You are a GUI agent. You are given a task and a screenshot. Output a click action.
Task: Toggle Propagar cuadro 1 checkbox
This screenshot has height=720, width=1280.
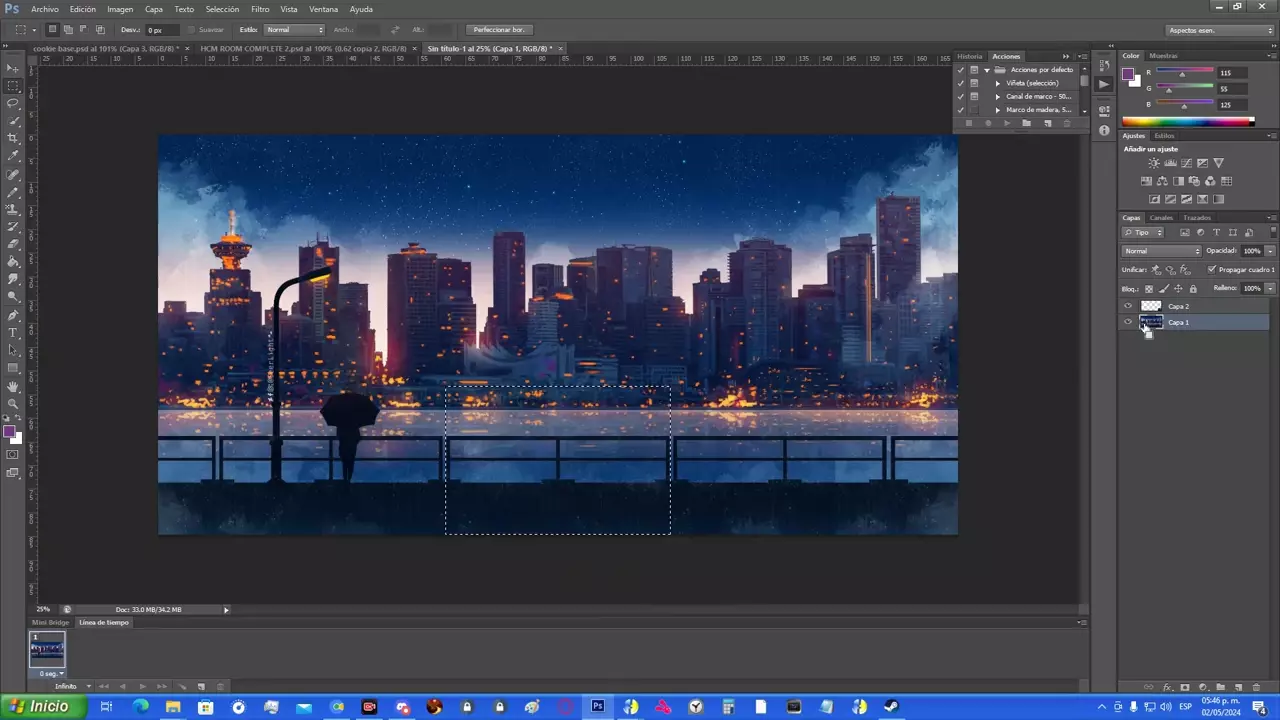pos(1212,269)
